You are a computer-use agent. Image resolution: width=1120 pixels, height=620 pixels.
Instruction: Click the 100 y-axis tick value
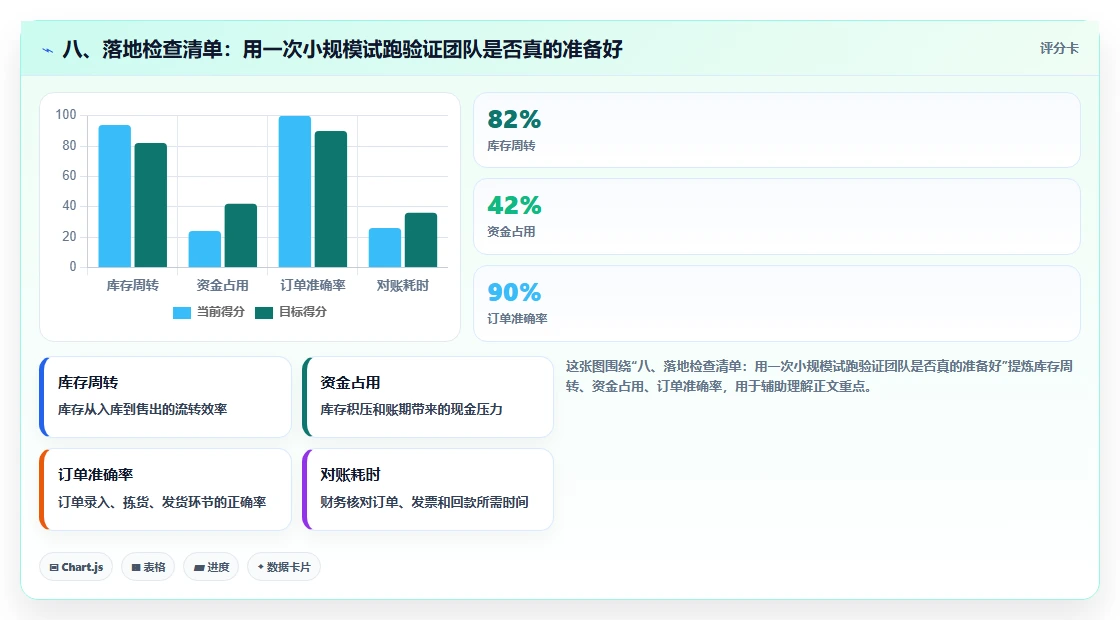click(66, 115)
